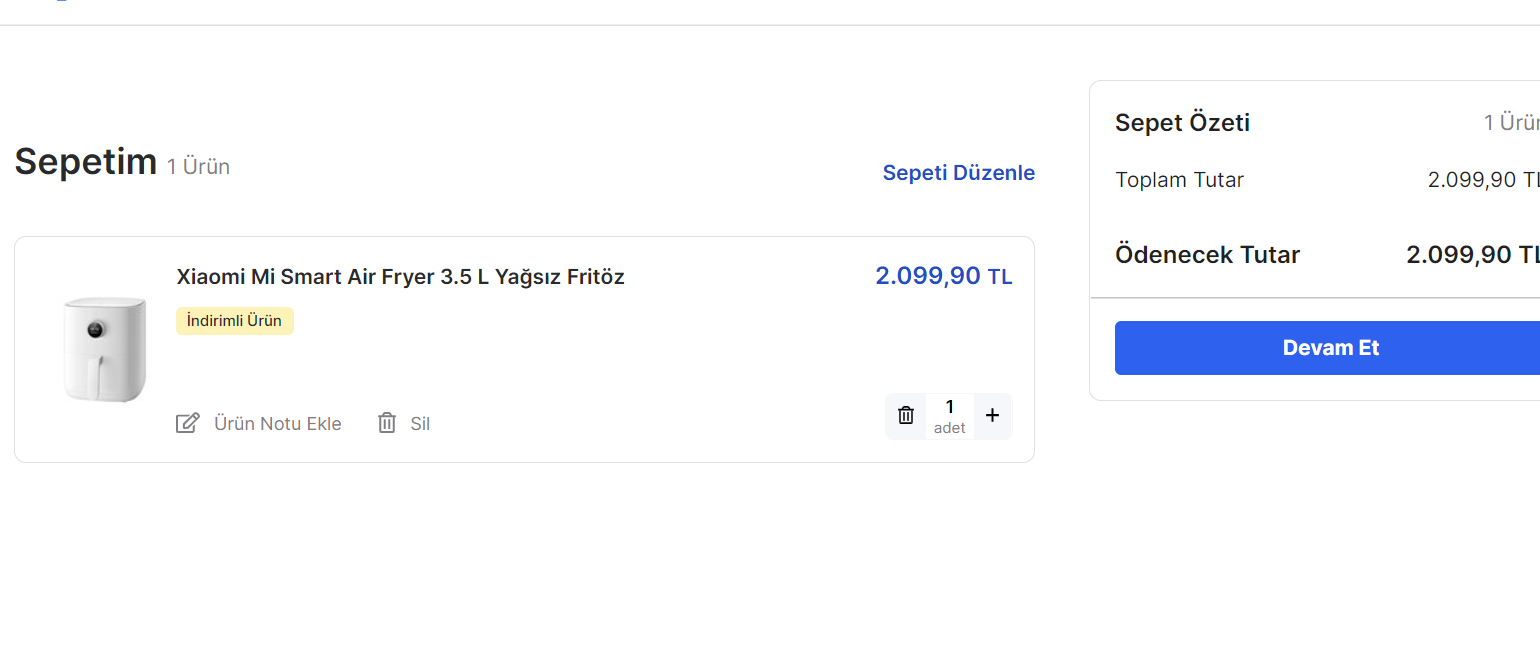The image size is (1540, 655).
Task: Click the Sepetim page heading
Action: coord(86,161)
